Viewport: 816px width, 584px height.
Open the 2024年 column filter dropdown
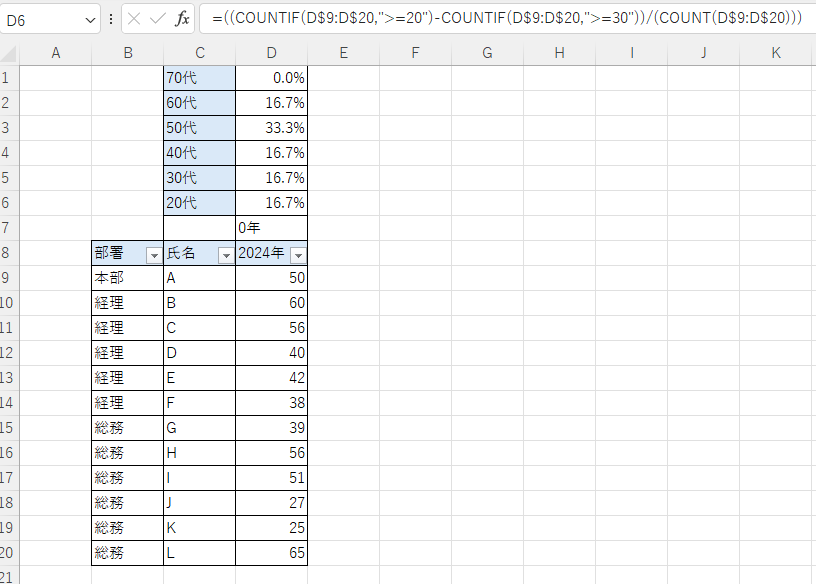click(297, 255)
